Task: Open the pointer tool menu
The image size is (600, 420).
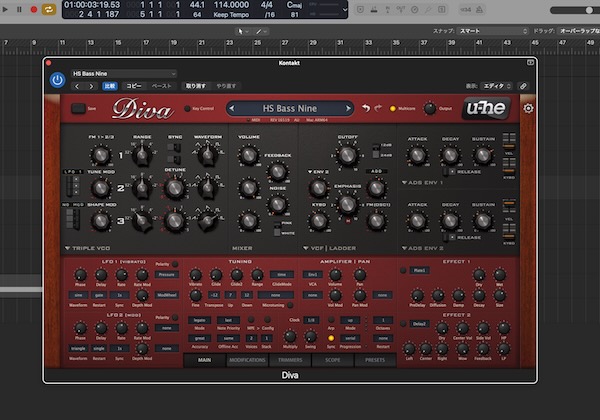Action: (x=243, y=31)
